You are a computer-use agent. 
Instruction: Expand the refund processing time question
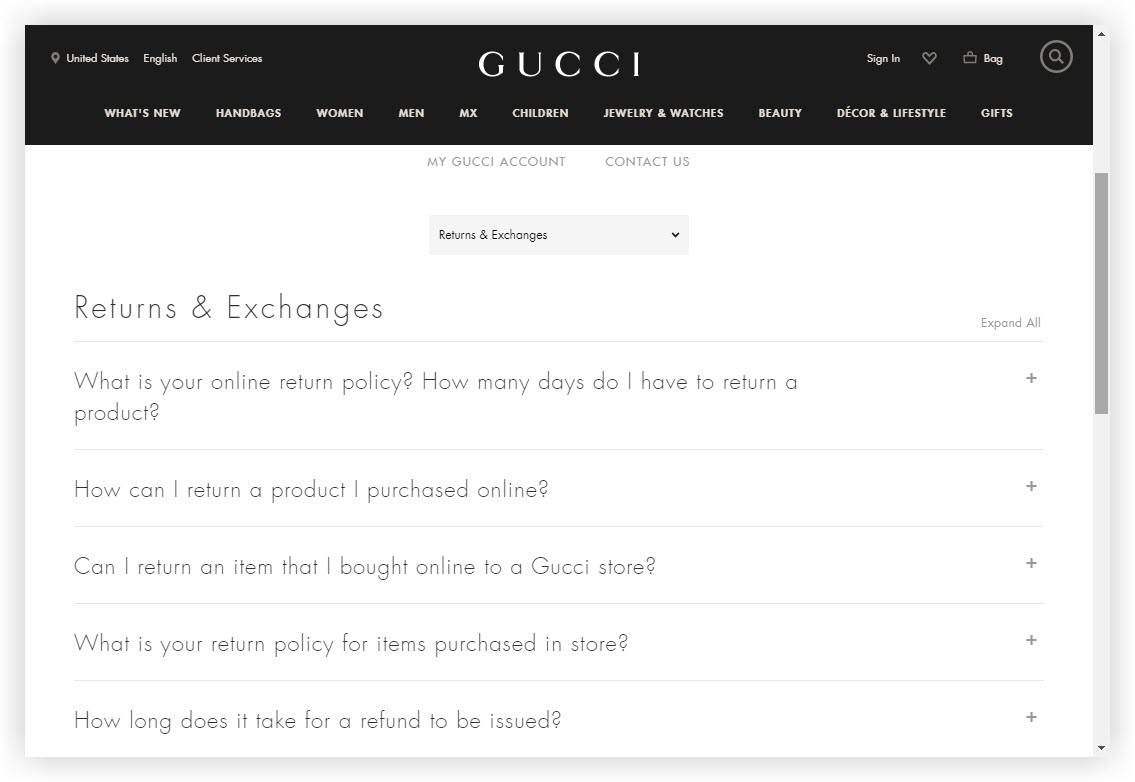click(x=1031, y=717)
